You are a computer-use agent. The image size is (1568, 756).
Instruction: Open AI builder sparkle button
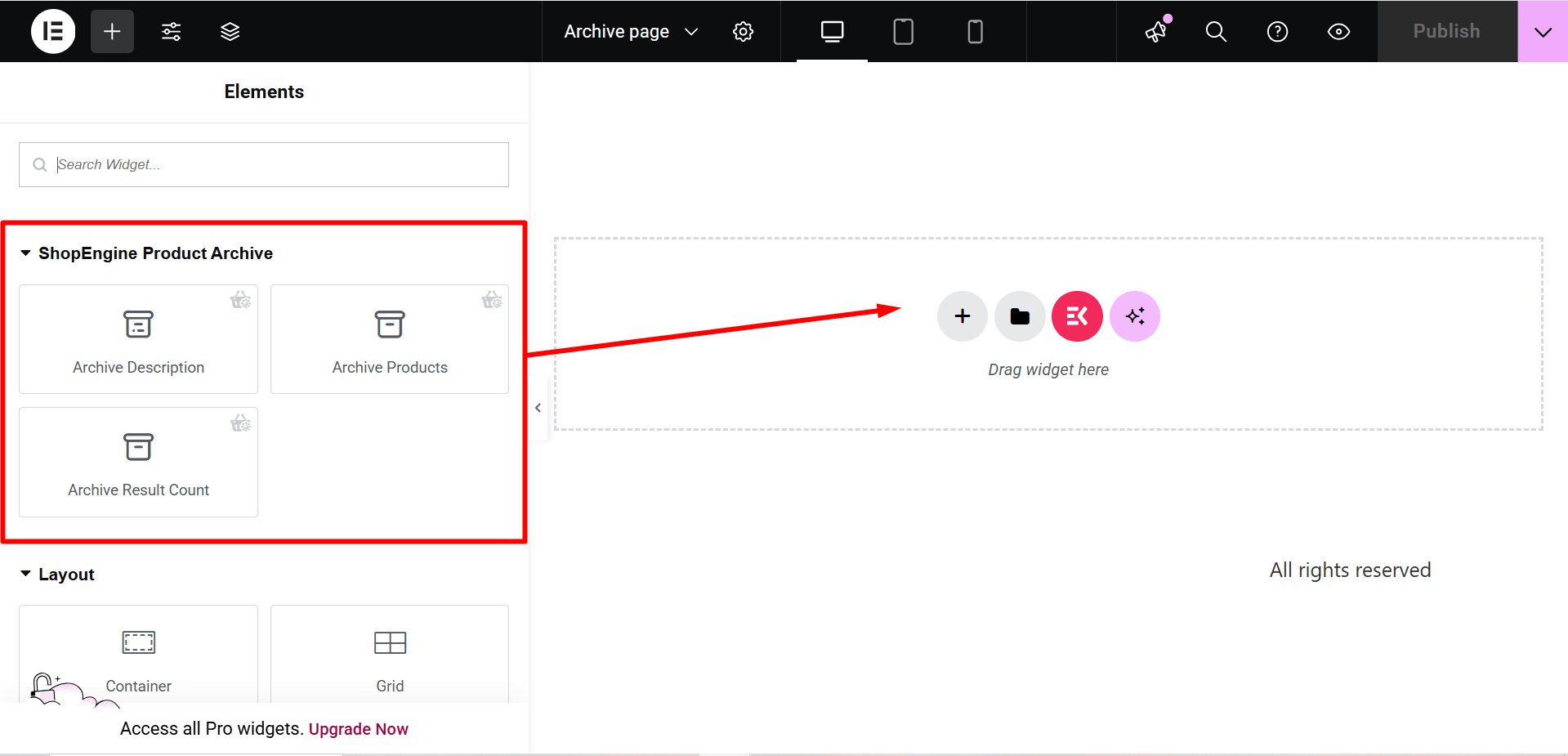pyautogui.click(x=1135, y=316)
